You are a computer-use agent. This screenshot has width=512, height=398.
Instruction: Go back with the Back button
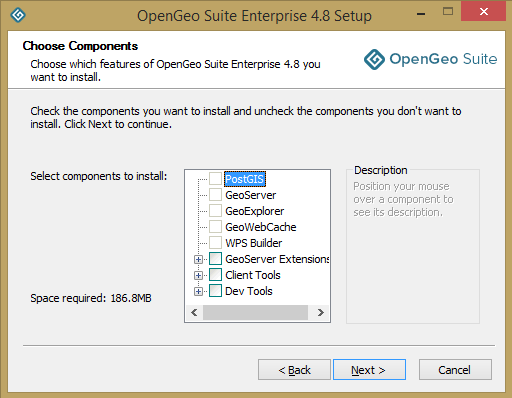click(294, 369)
